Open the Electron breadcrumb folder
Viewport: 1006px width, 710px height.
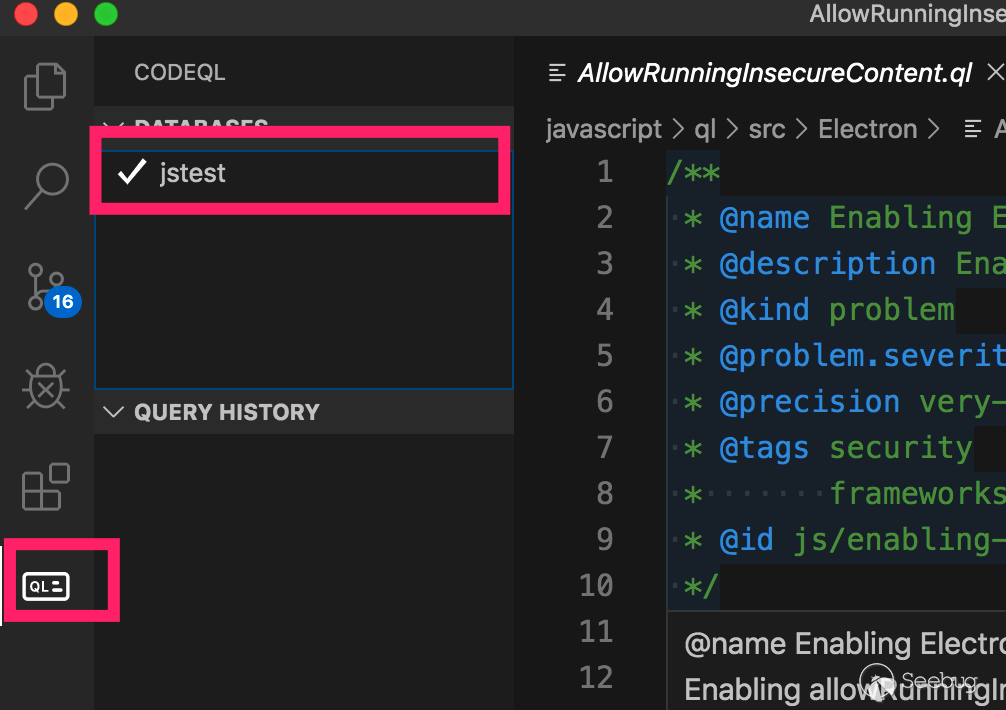867,129
